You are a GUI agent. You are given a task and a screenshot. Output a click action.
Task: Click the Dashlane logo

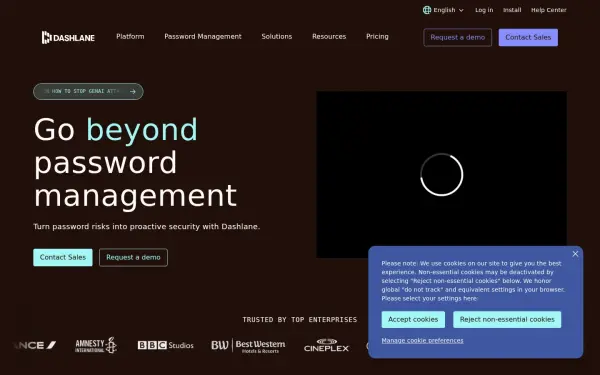(x=68, y=38)
